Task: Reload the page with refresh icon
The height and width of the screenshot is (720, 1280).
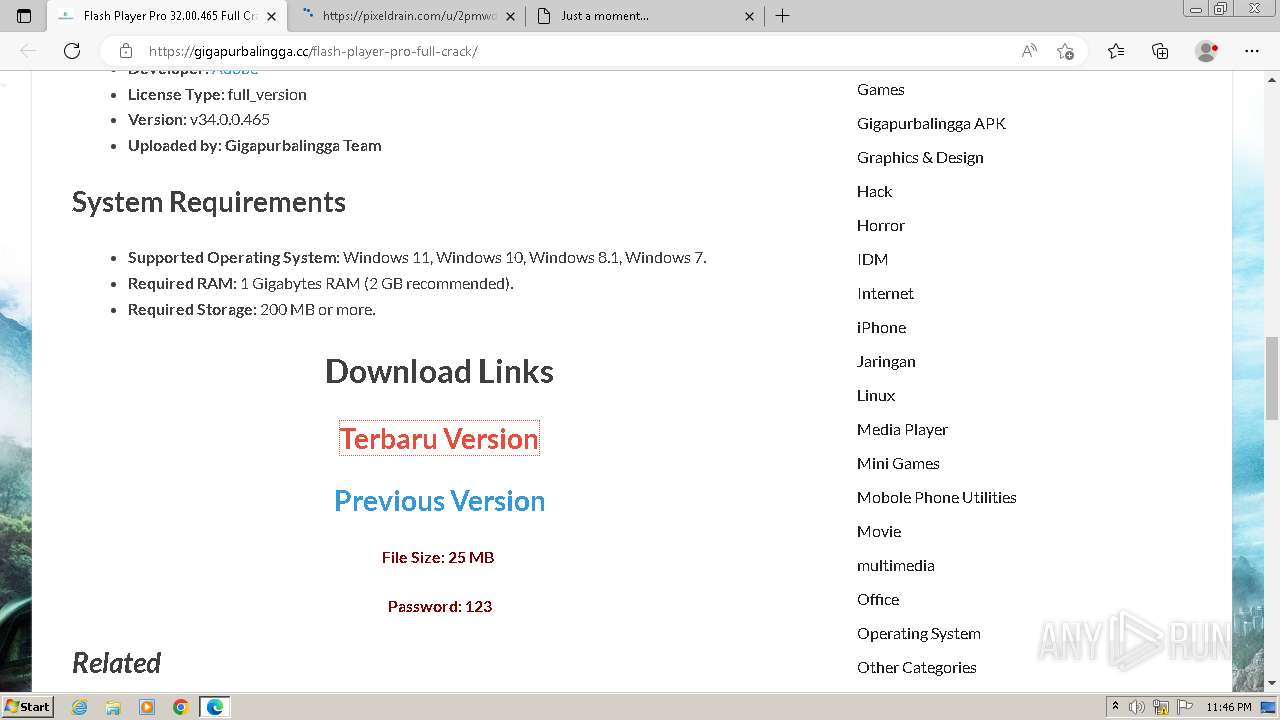Action: (72, 51)
